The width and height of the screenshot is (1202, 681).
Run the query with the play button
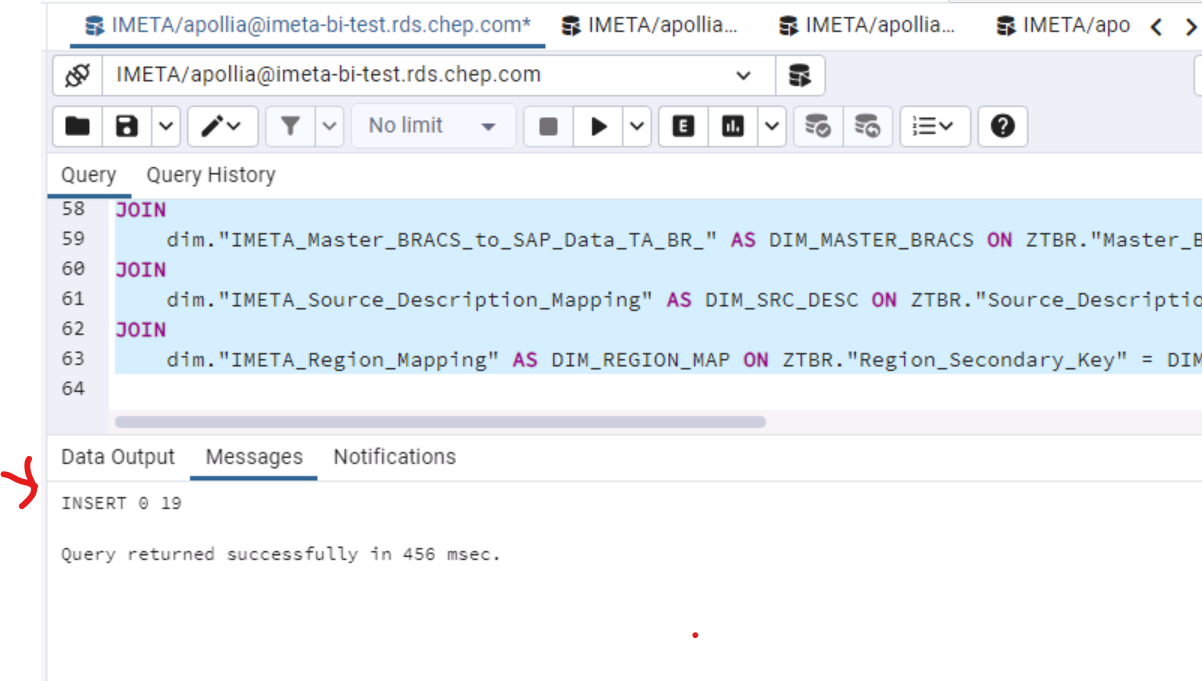pos(599,126)
